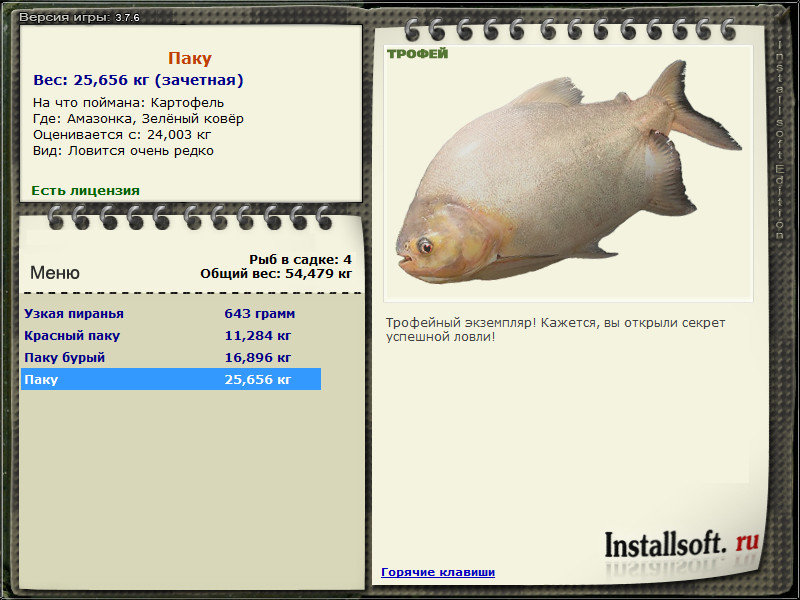Click the green Есть лицензия label
The height and width of the screenshot is (600, 800).
point(85,191)
